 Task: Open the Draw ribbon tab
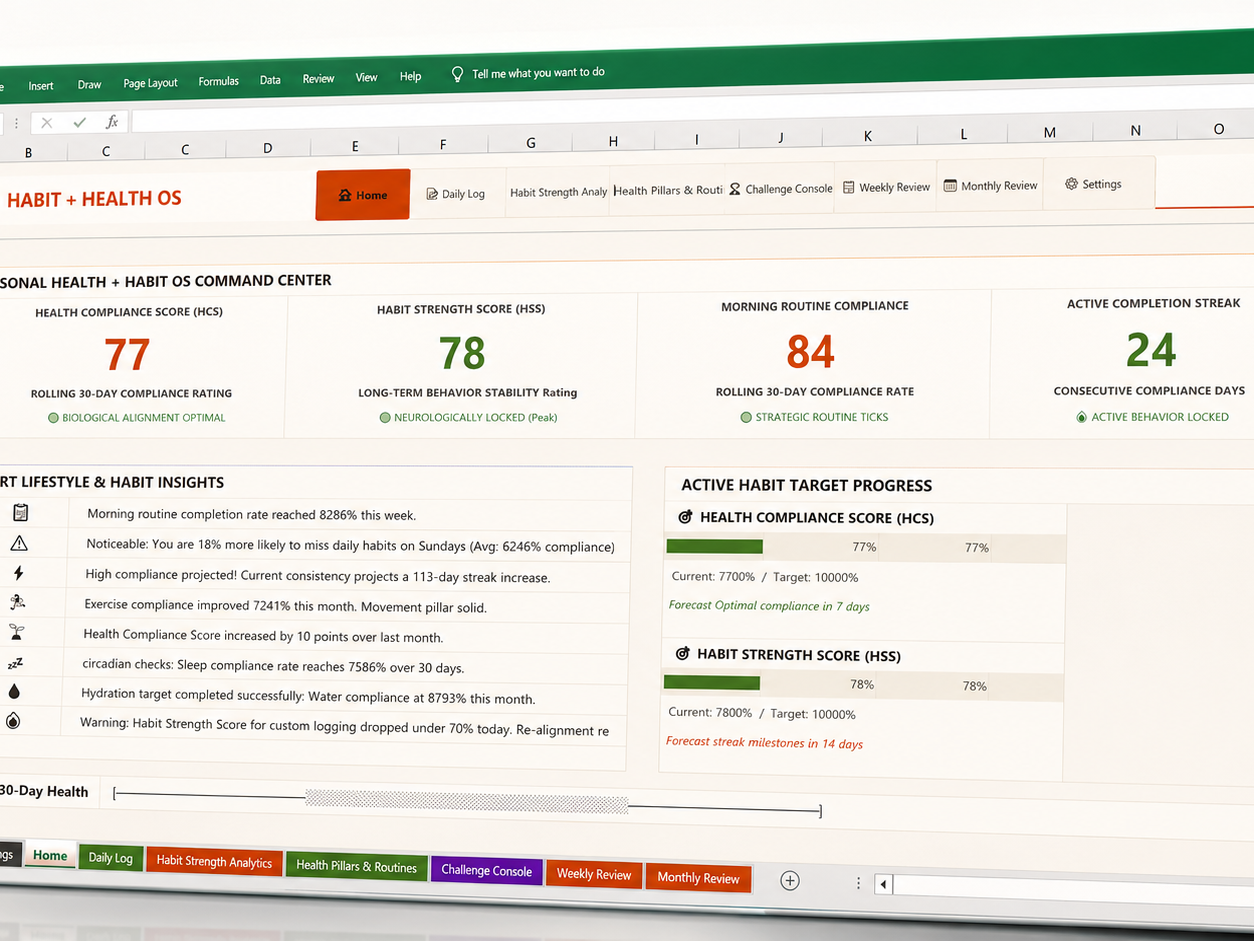(x=90, y=85)
